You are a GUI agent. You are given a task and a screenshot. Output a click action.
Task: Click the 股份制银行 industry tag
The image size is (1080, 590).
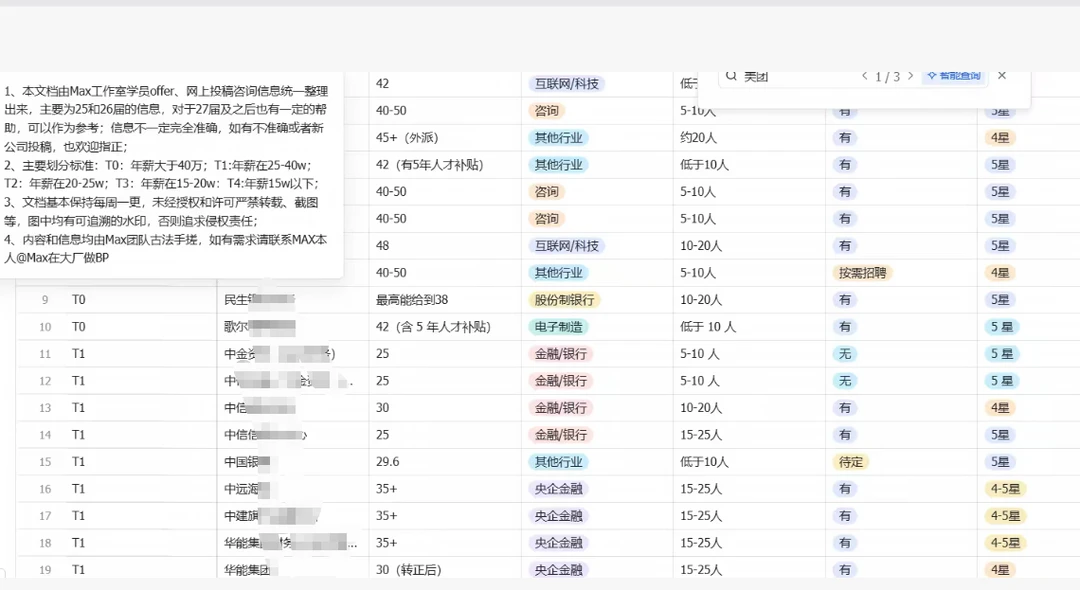[564, 299]
